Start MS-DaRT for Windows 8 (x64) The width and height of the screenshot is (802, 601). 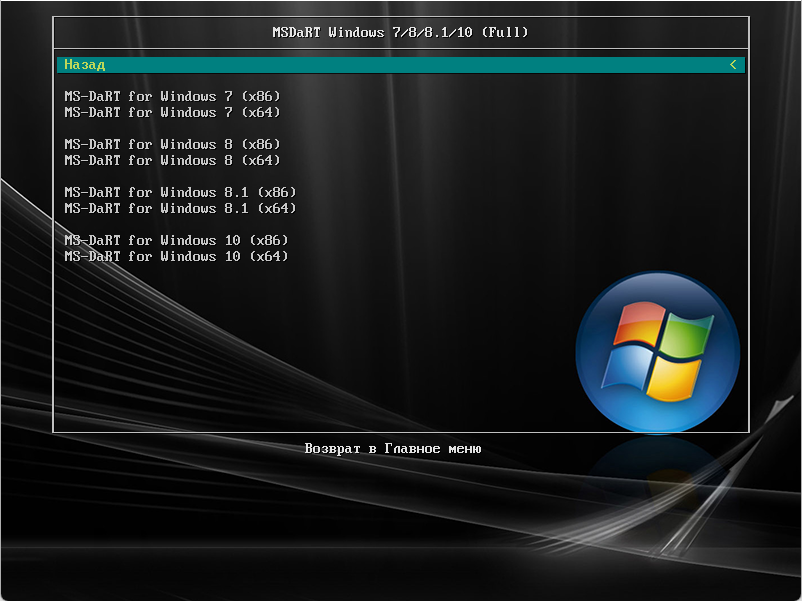tap(173, 160)
